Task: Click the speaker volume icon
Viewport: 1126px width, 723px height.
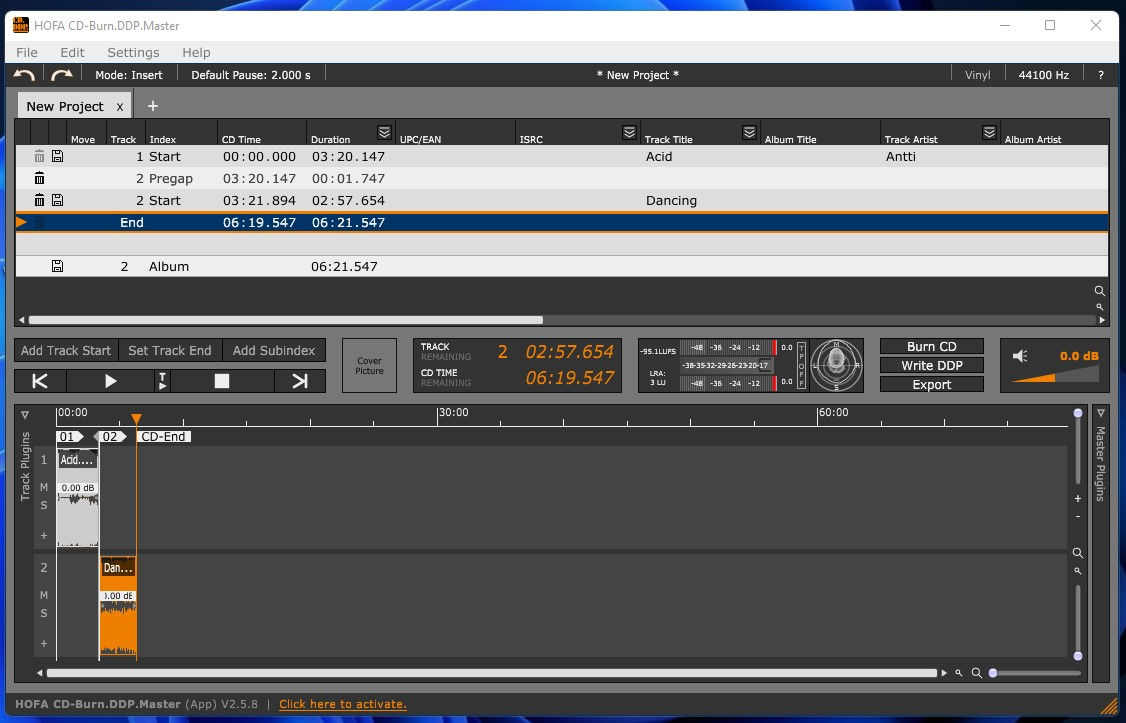Action: click(1020, 356)
